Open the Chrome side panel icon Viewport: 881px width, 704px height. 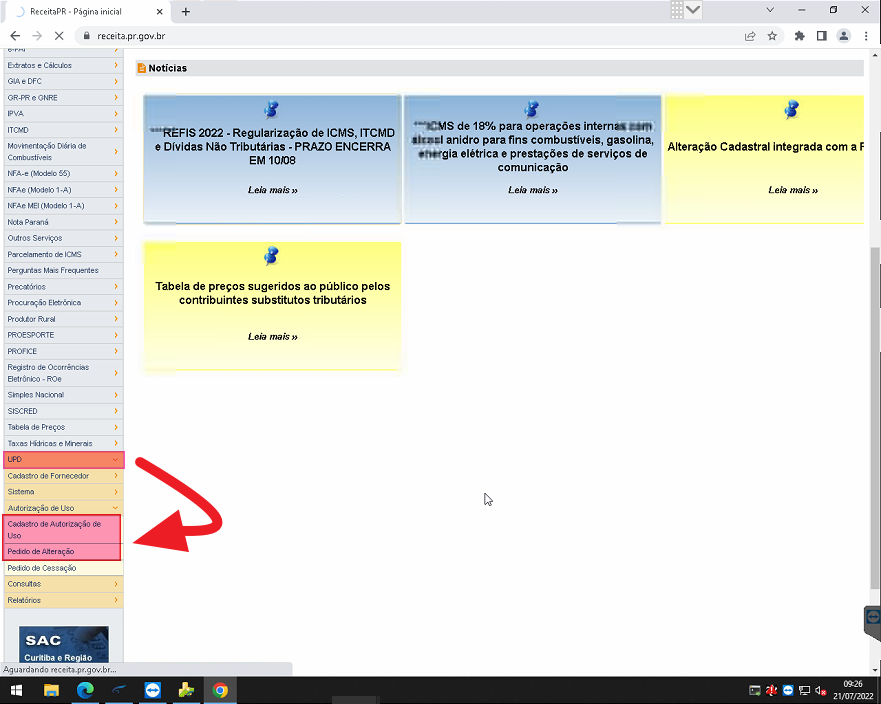coord(821,36)
